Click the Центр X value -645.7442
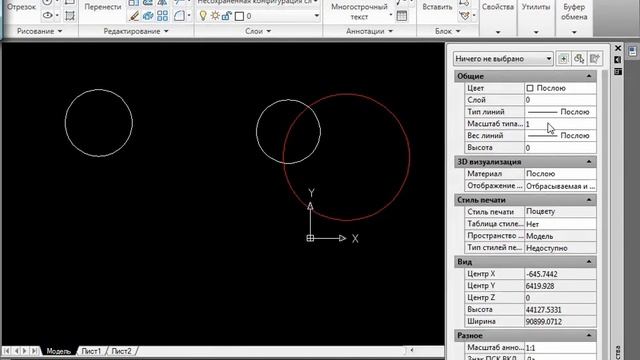Viewport: 640px width, 360px height. pos(560,274)
